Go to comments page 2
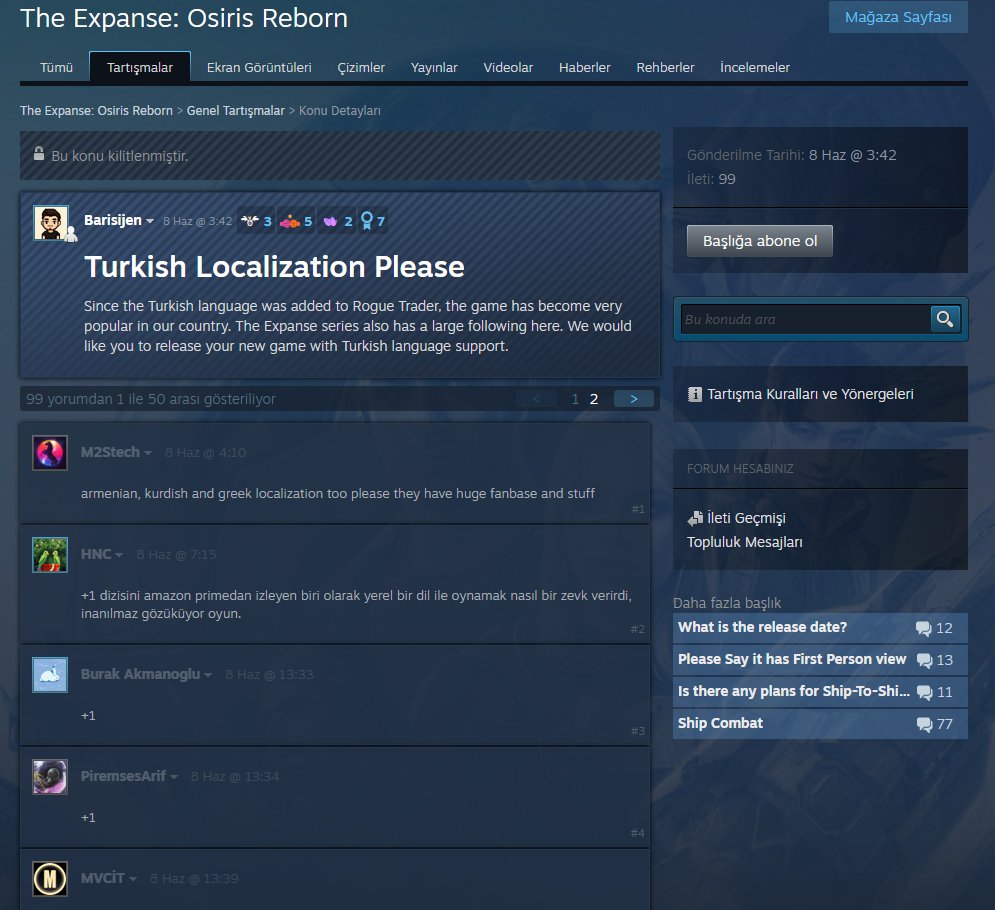995x910 pixels. pos(594,399)
